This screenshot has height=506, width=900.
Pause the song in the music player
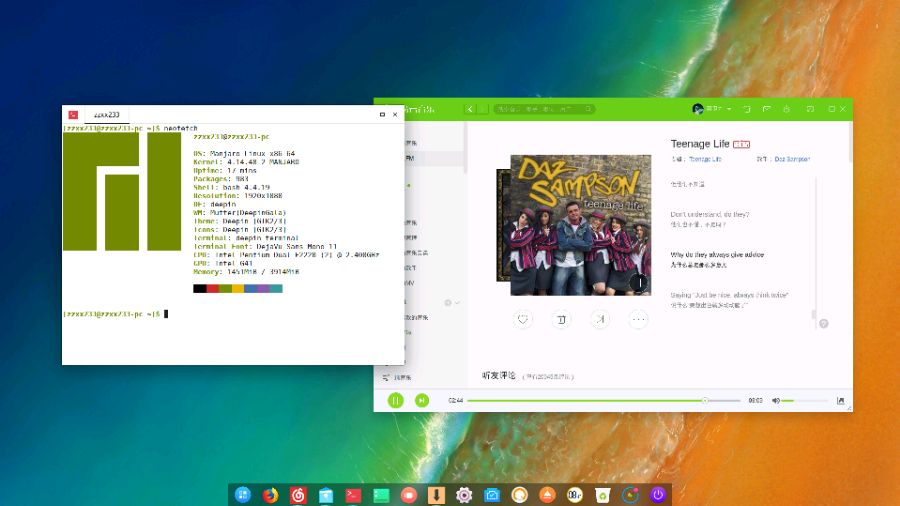(x=395, y=400)
